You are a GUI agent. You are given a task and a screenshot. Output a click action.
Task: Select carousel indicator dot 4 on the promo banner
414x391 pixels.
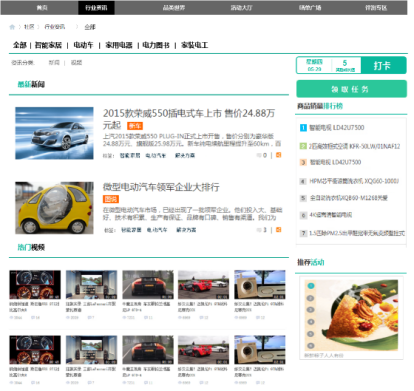pos(311,322)
